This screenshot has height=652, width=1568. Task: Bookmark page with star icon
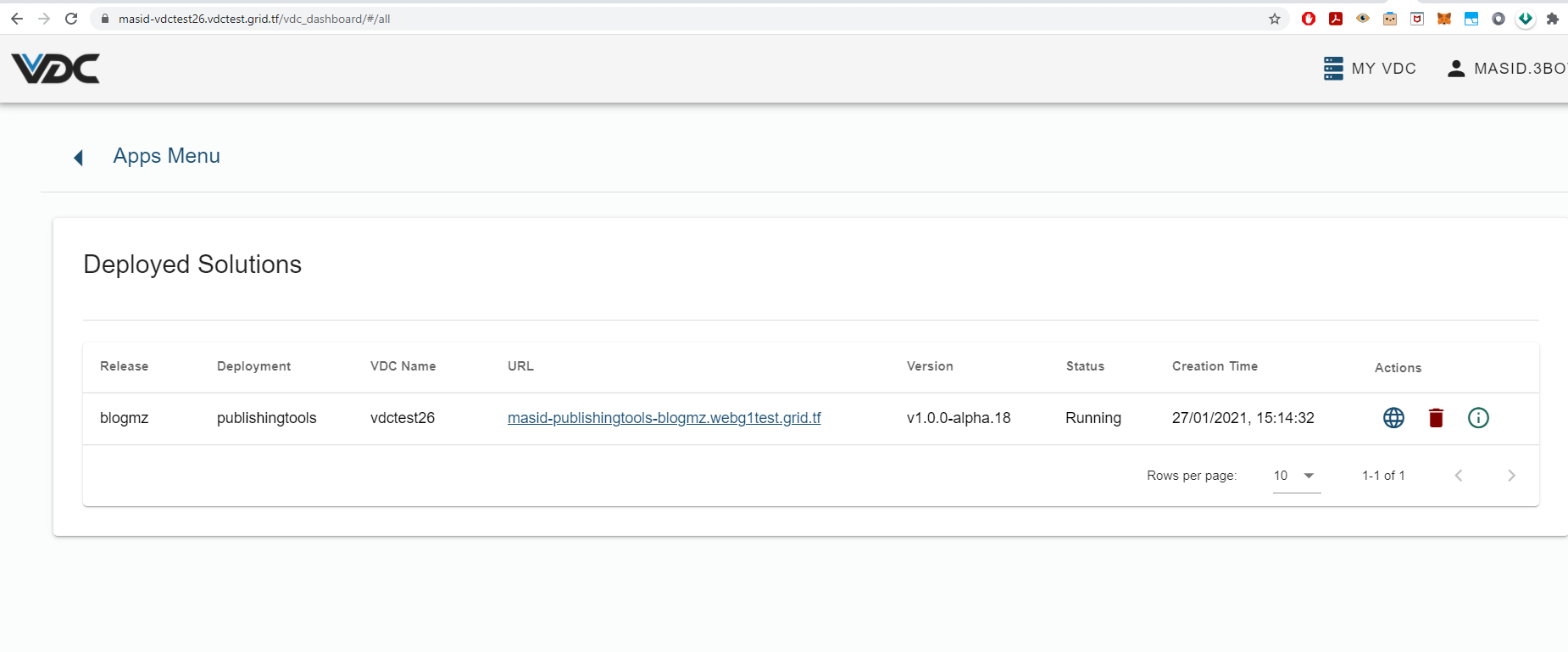click(1275, 19)
